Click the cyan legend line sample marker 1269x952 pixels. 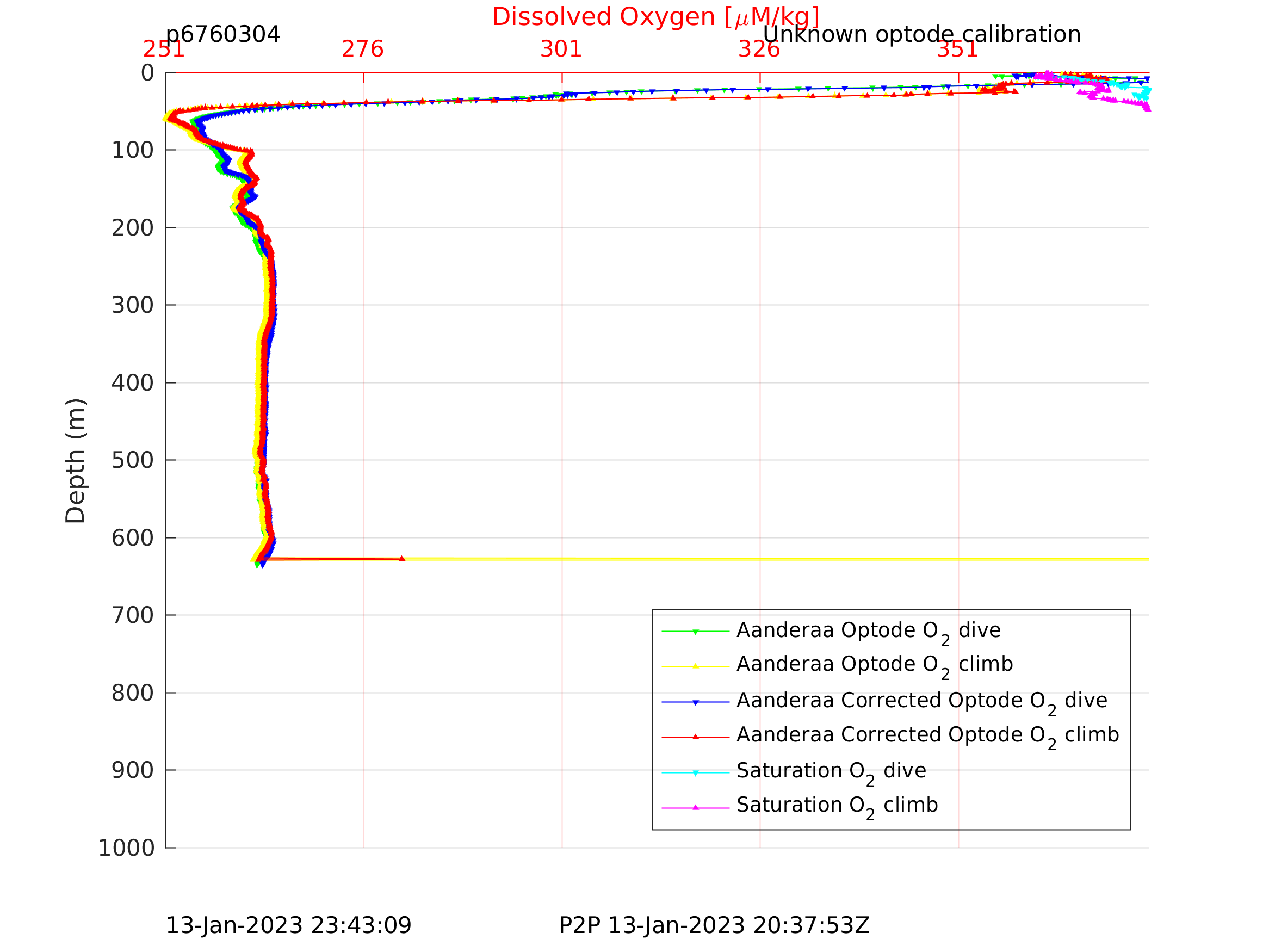click(695, 773)
